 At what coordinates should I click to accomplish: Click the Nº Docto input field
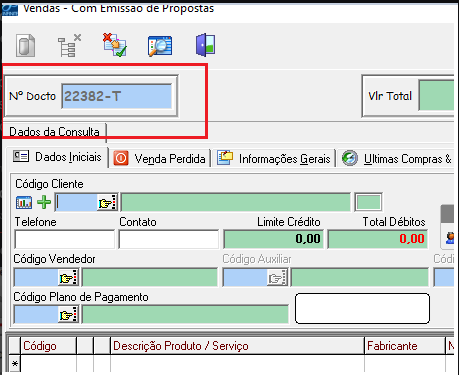(117, 96)
